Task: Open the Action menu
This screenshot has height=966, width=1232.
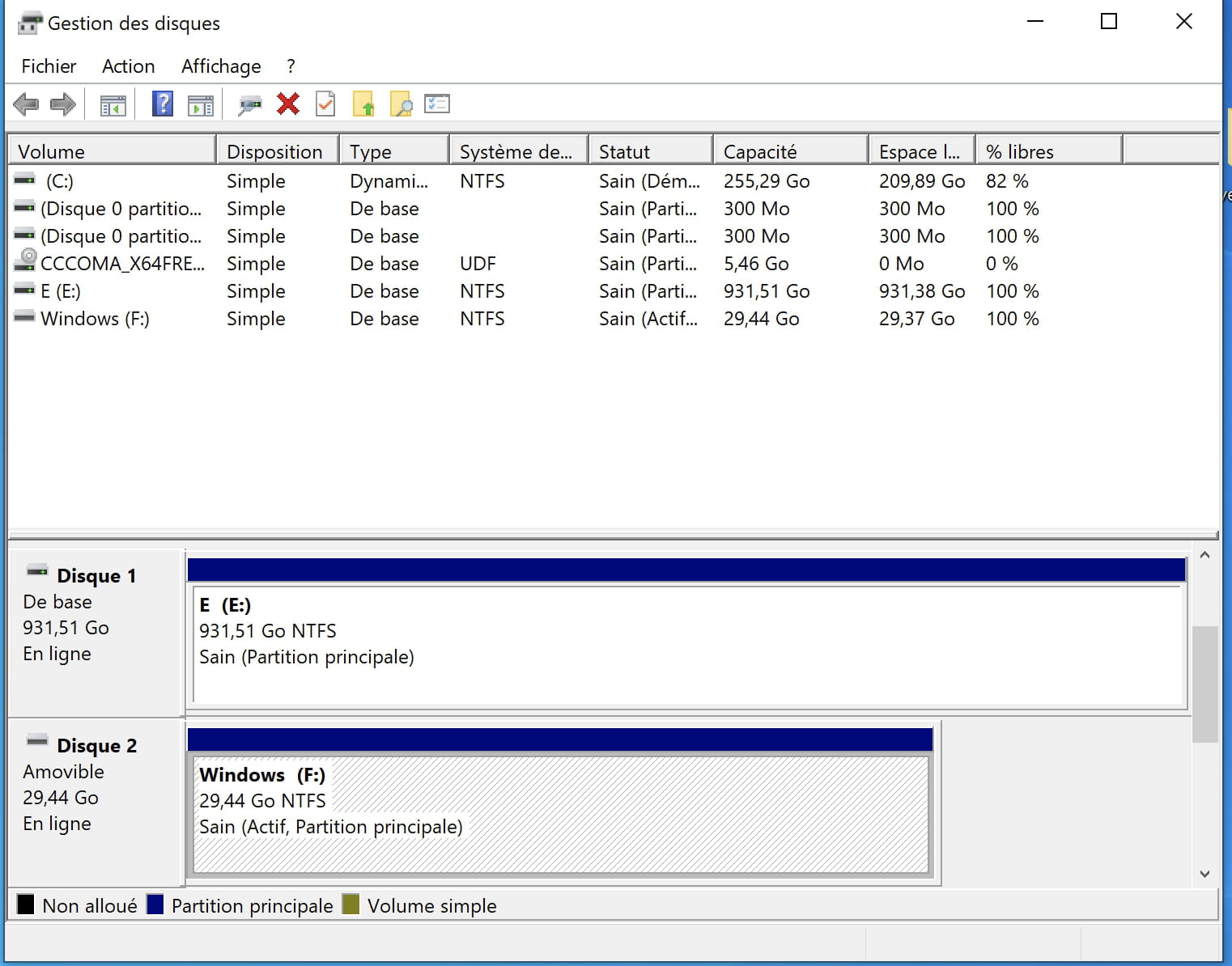Action: [128, 66]
